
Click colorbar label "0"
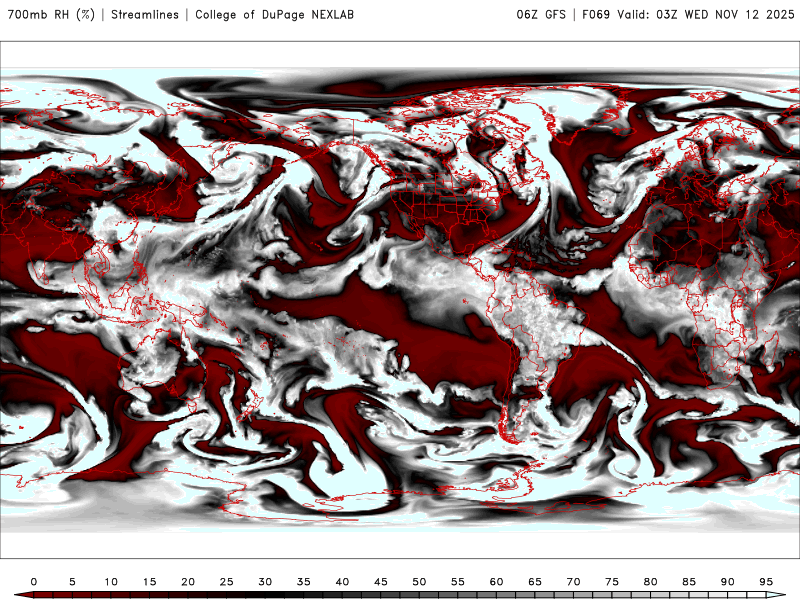pos(34,582)
